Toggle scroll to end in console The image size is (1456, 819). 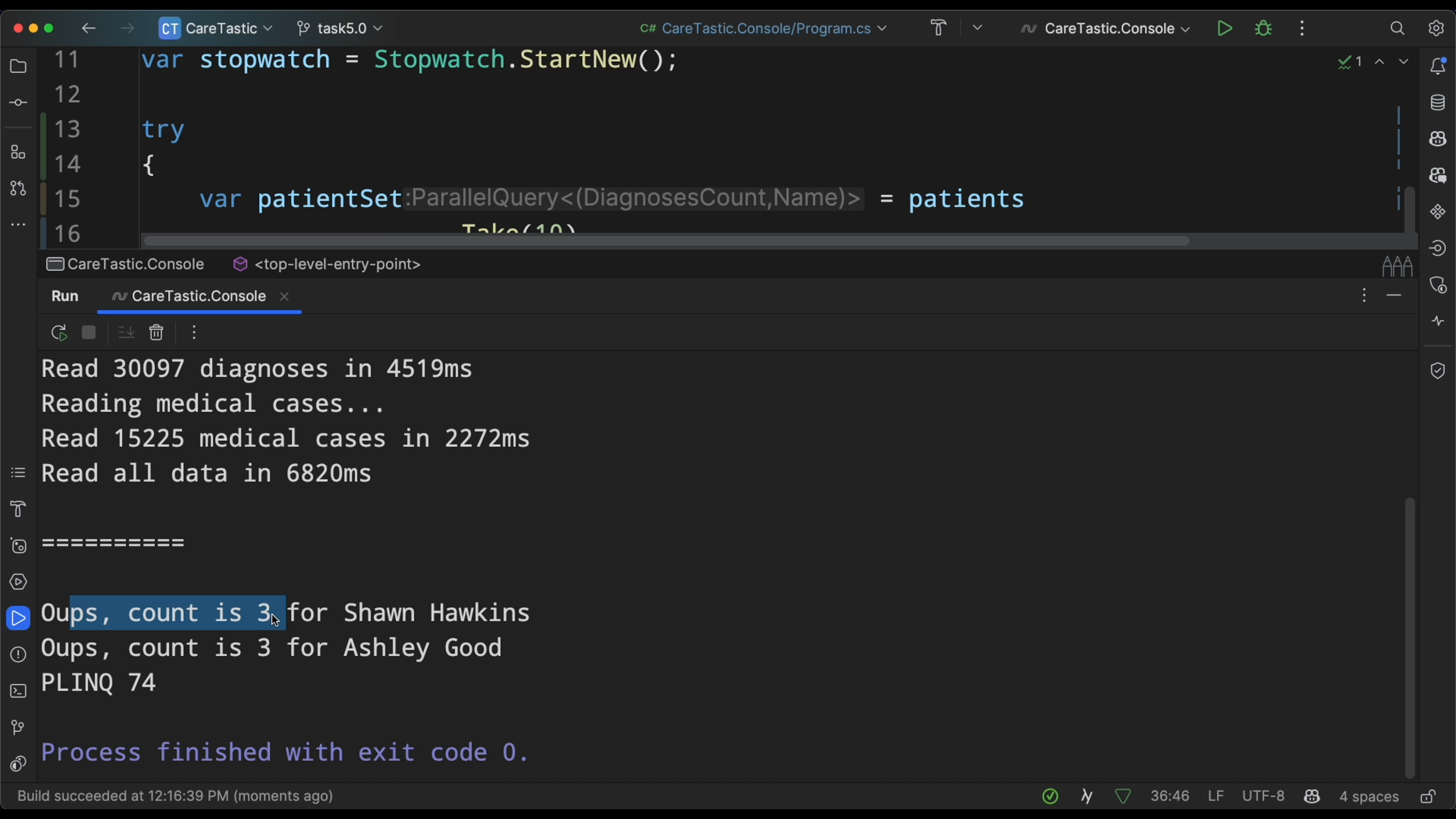(x=126, y=333)
